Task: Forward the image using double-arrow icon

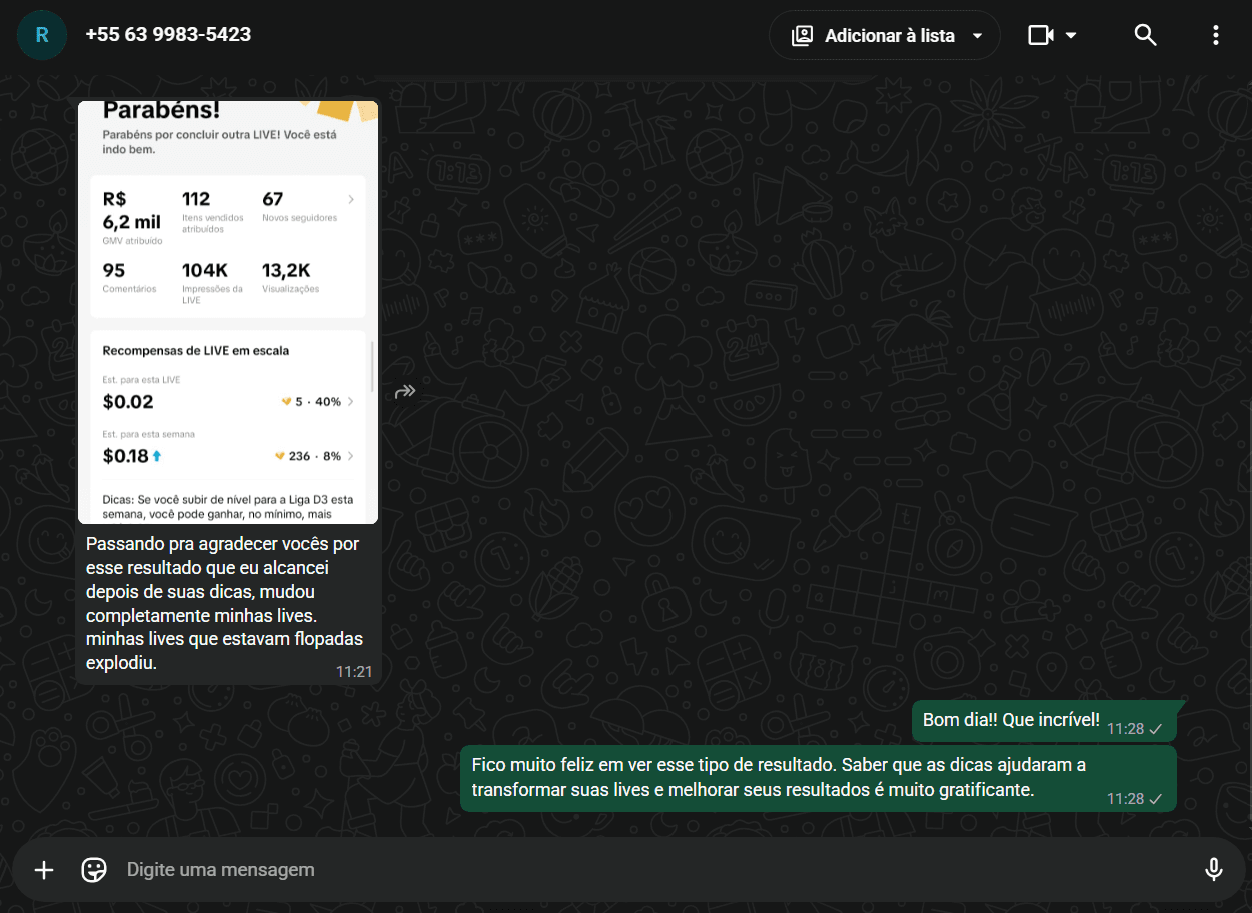Action: coord(404,391)
